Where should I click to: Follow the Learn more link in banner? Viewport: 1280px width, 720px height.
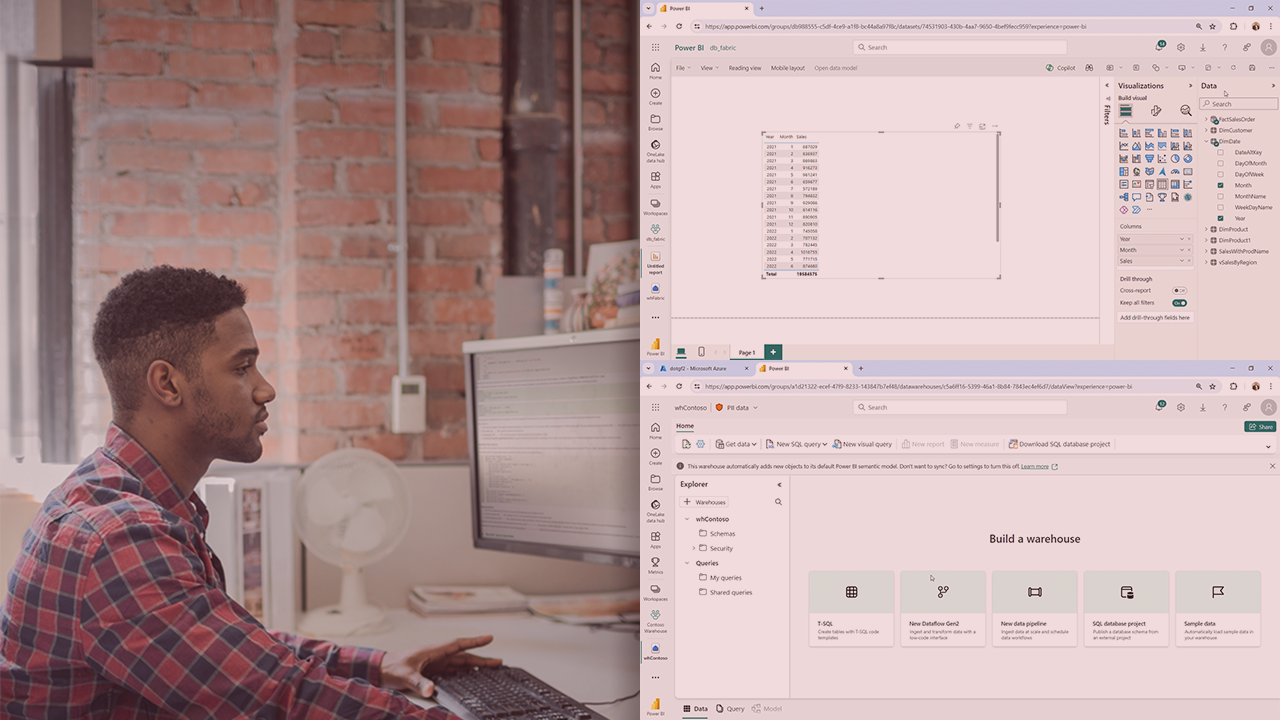tap(1035, 466)
